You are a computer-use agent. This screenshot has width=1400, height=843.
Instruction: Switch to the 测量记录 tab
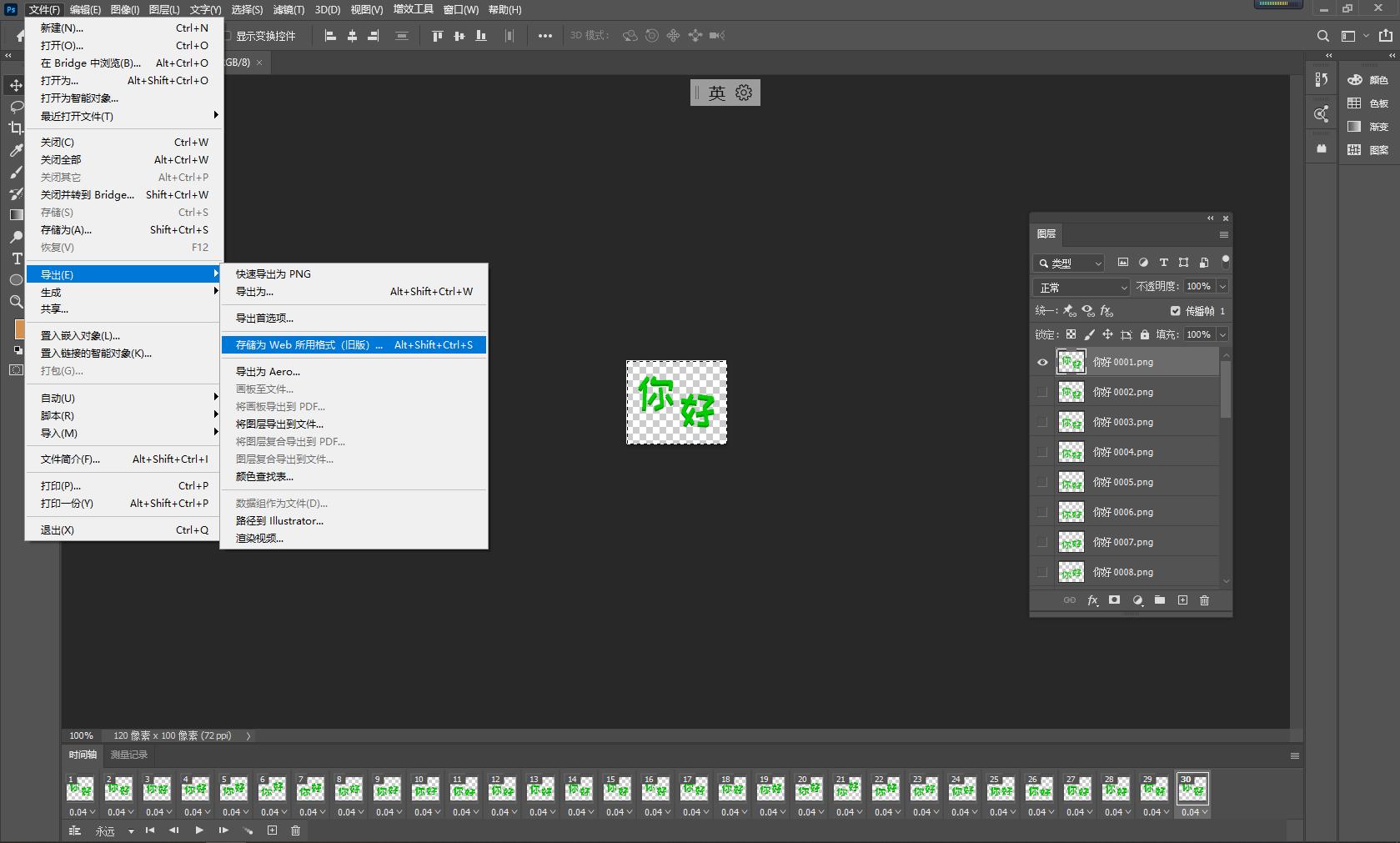[x=128, y=755]
